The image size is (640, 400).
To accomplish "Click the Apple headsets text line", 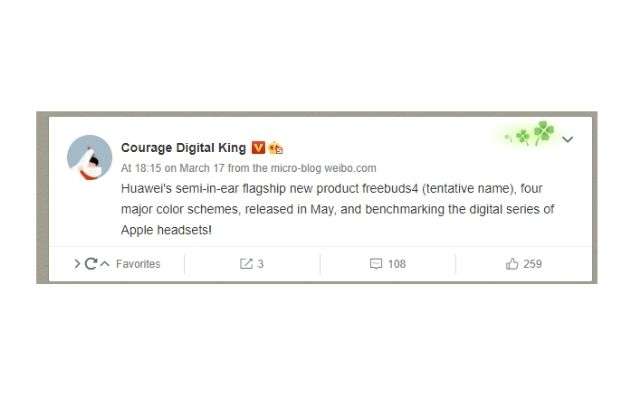I will [166, 230].
